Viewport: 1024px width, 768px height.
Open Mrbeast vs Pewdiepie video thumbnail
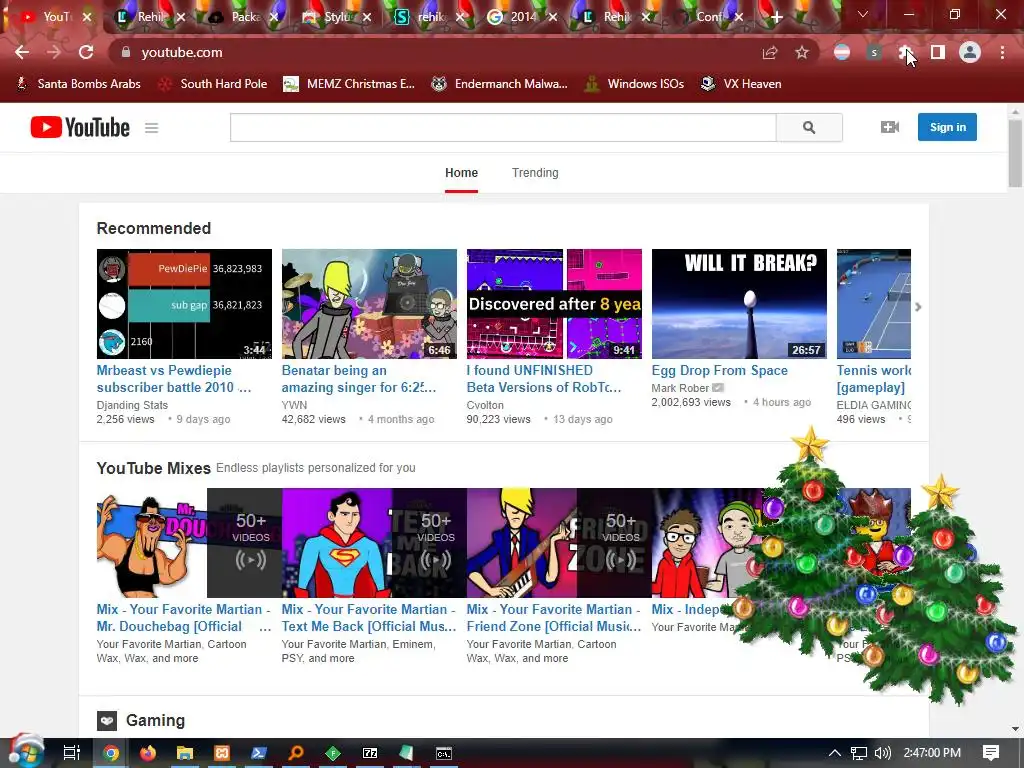tap(184, 304)
